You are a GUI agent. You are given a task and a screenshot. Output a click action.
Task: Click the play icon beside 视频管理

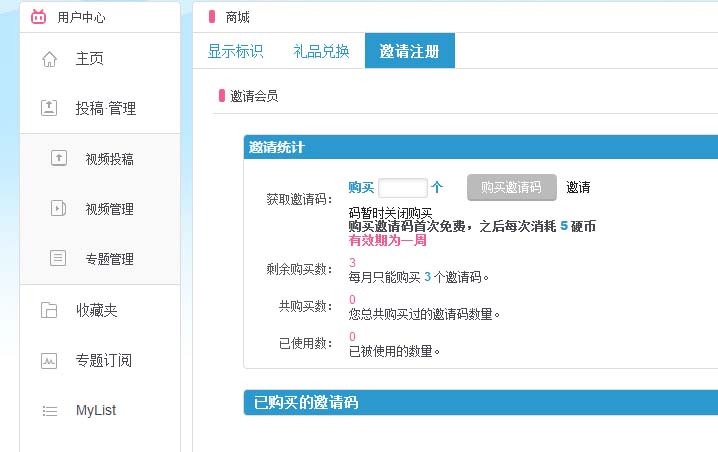click(59, 209)
